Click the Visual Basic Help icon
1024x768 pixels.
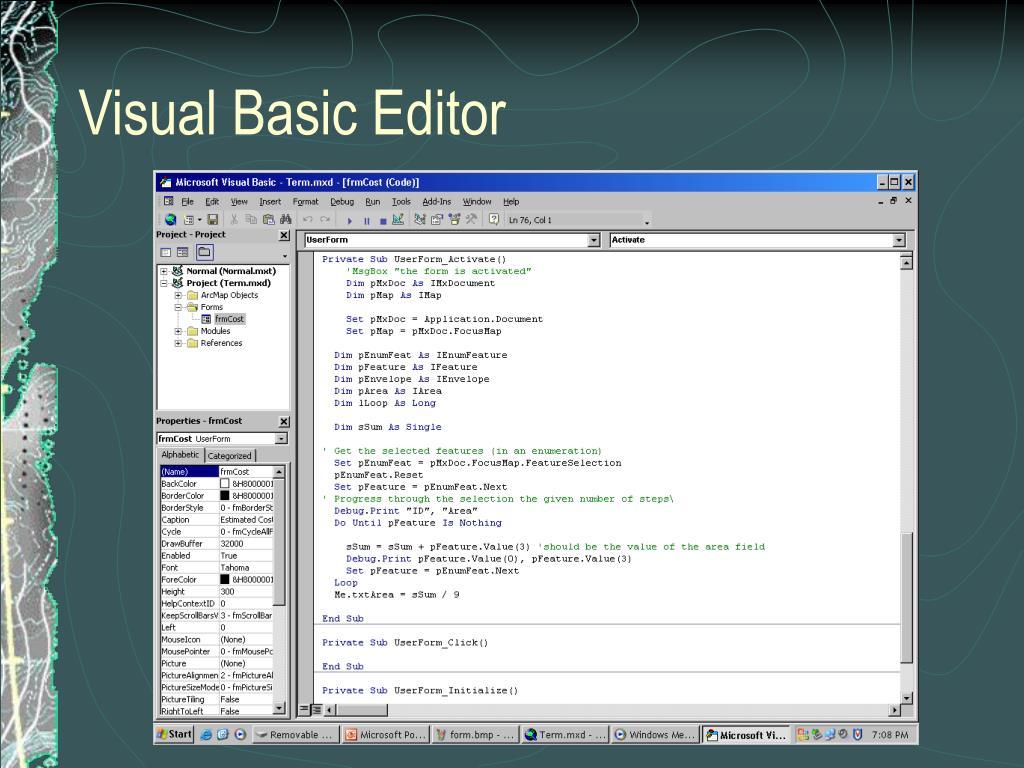point(494,220)
